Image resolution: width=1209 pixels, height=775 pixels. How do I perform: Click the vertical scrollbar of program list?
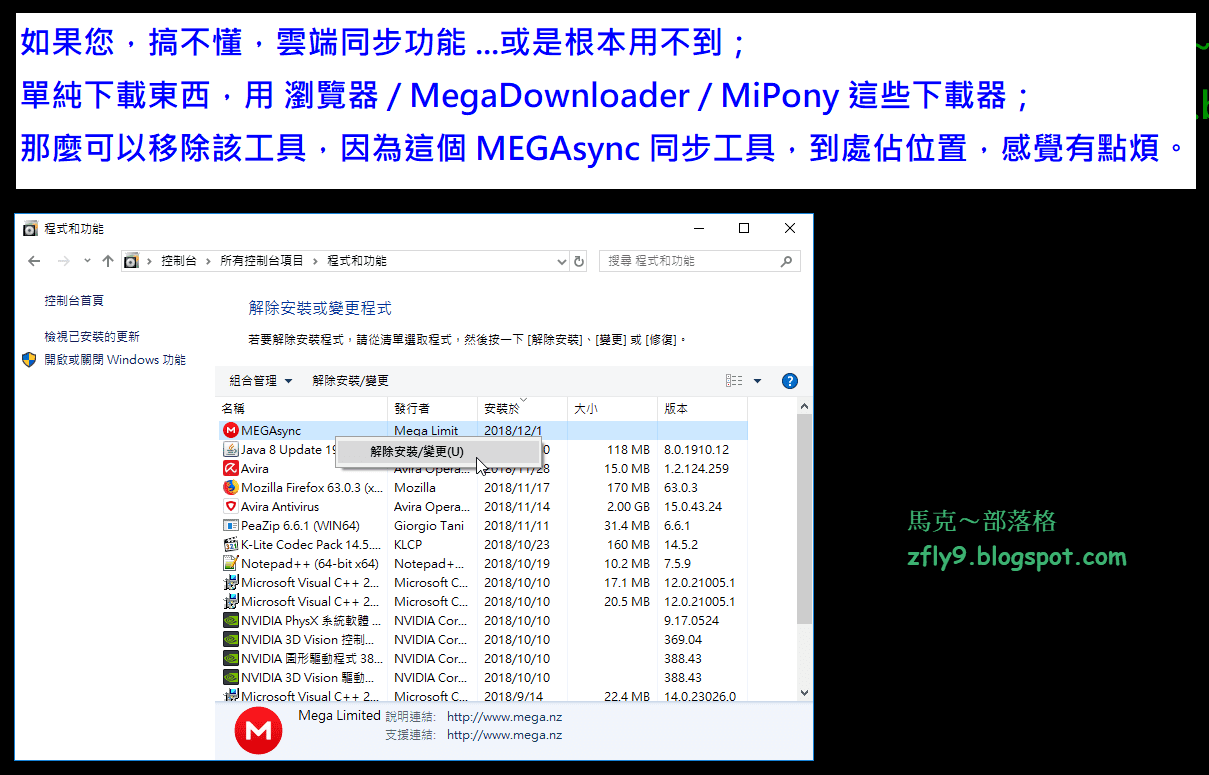pos(805,520)
